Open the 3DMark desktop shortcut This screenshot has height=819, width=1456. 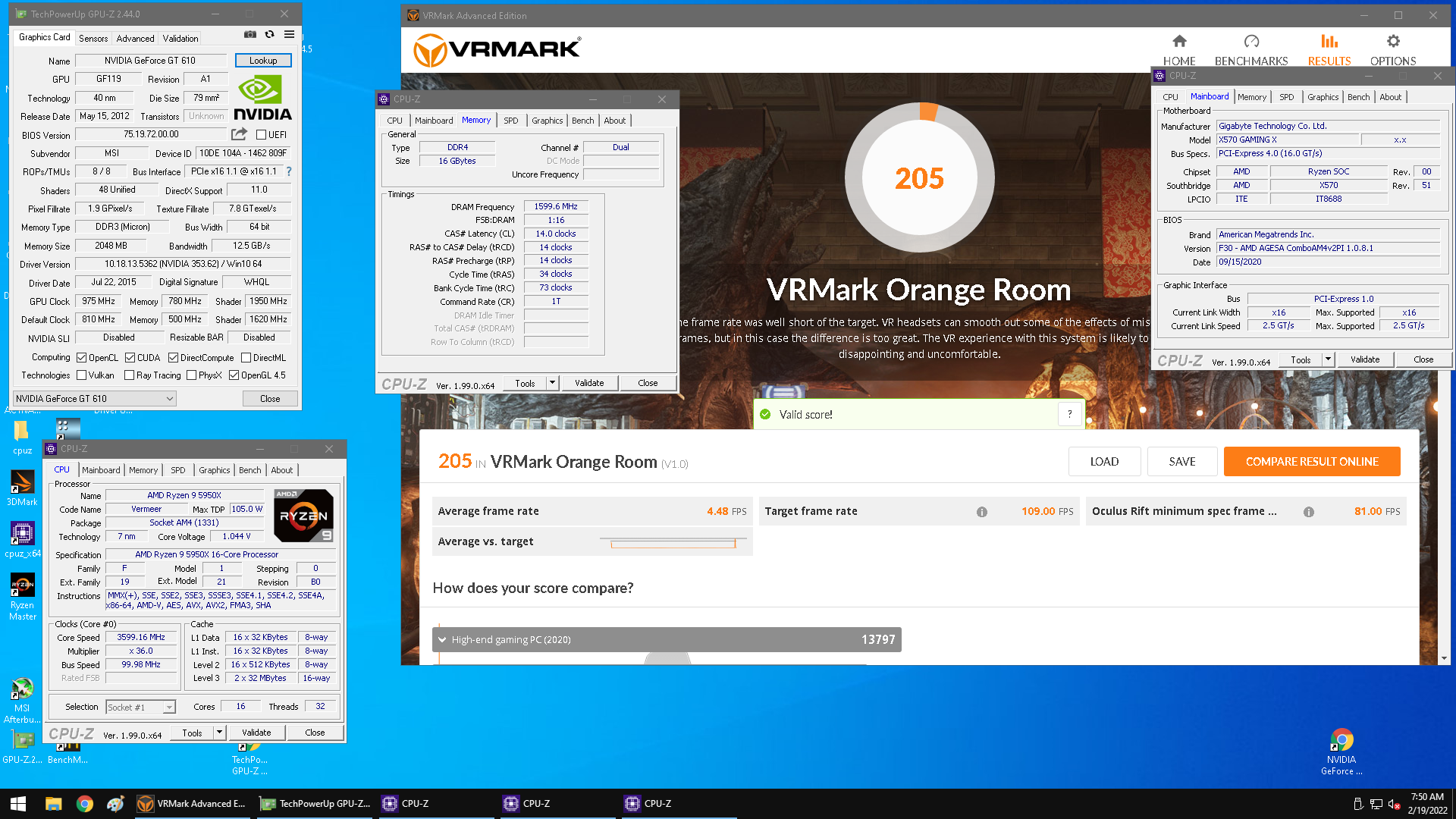(x=22, y=488)
